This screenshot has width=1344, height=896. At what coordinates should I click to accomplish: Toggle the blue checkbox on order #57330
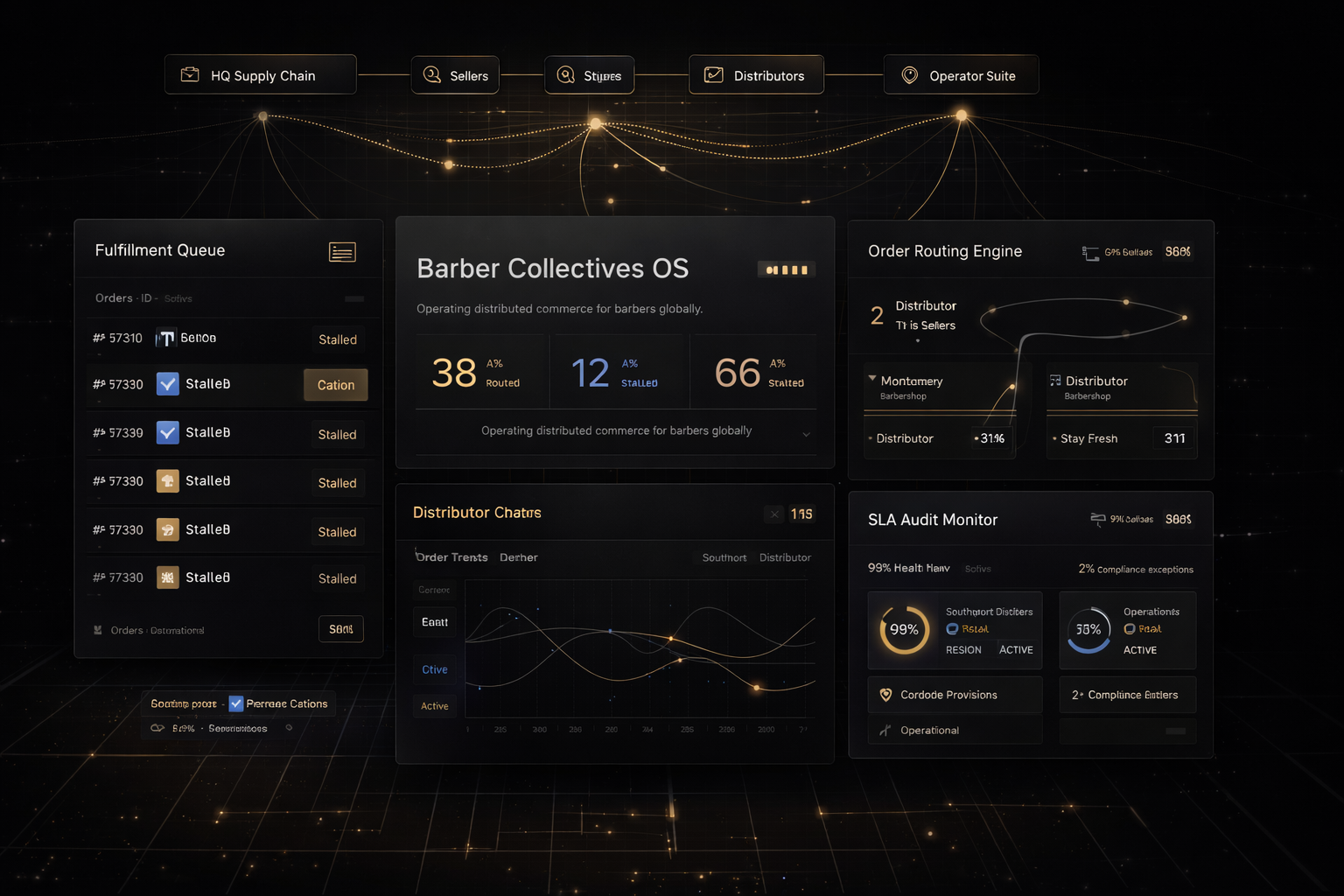pos(167,383)
